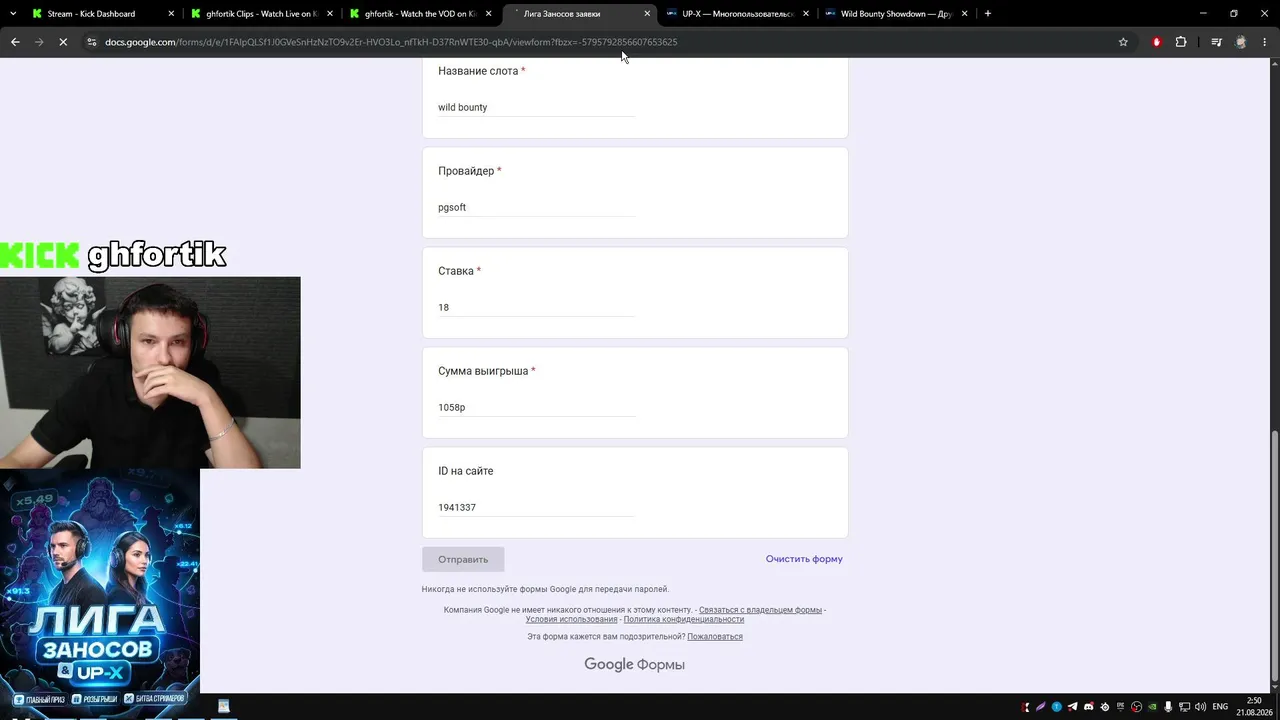Open Связаться с владельцем формы link
Image resolution: width=1280 pixels, height=720 pixels.
760,610
